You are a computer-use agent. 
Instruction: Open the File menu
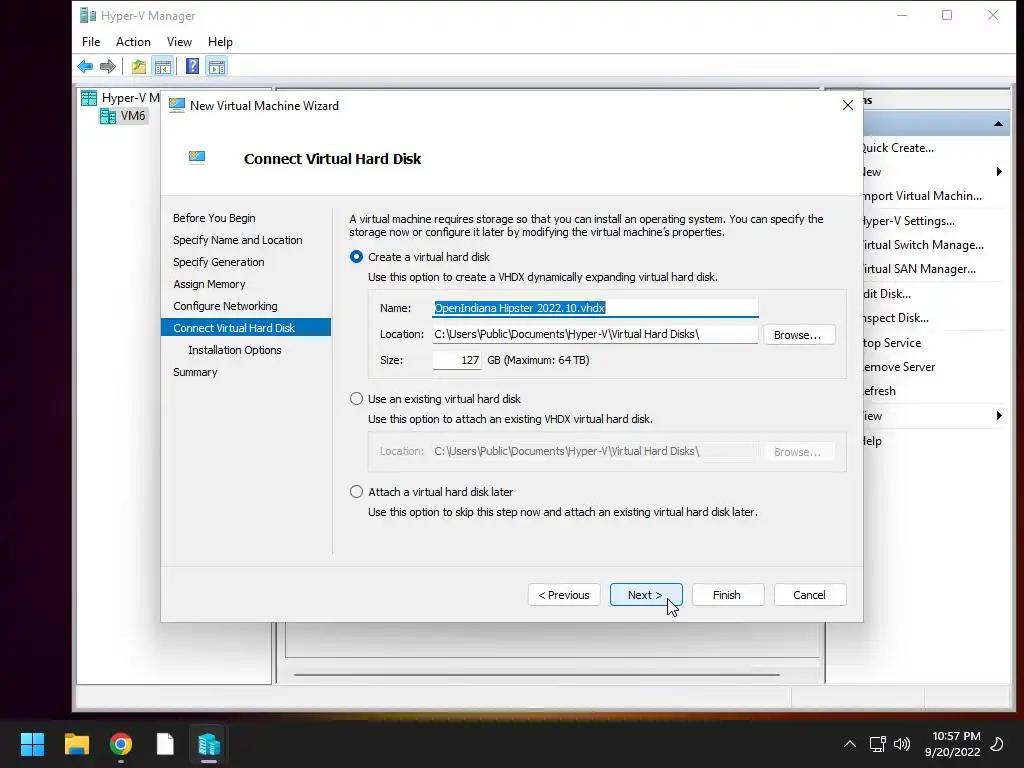(x=91, y=42)
